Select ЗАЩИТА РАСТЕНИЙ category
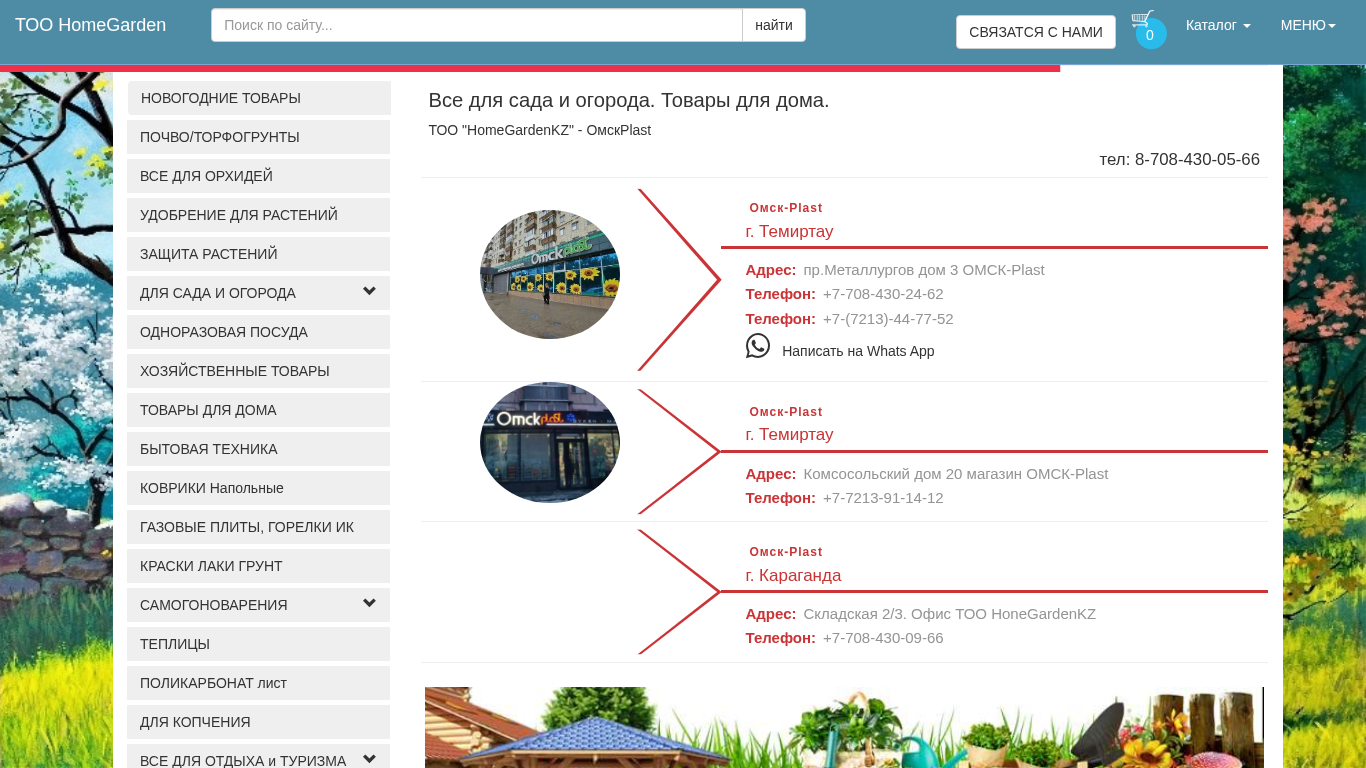Screen dimensions: 1366x768 click(x=259, y=254)
